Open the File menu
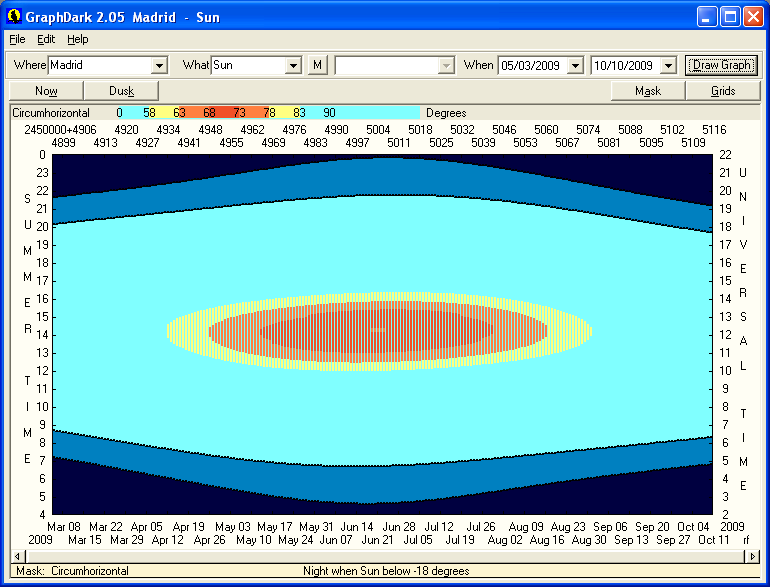Viewport: 770px width, 587px height. point(17,39)
